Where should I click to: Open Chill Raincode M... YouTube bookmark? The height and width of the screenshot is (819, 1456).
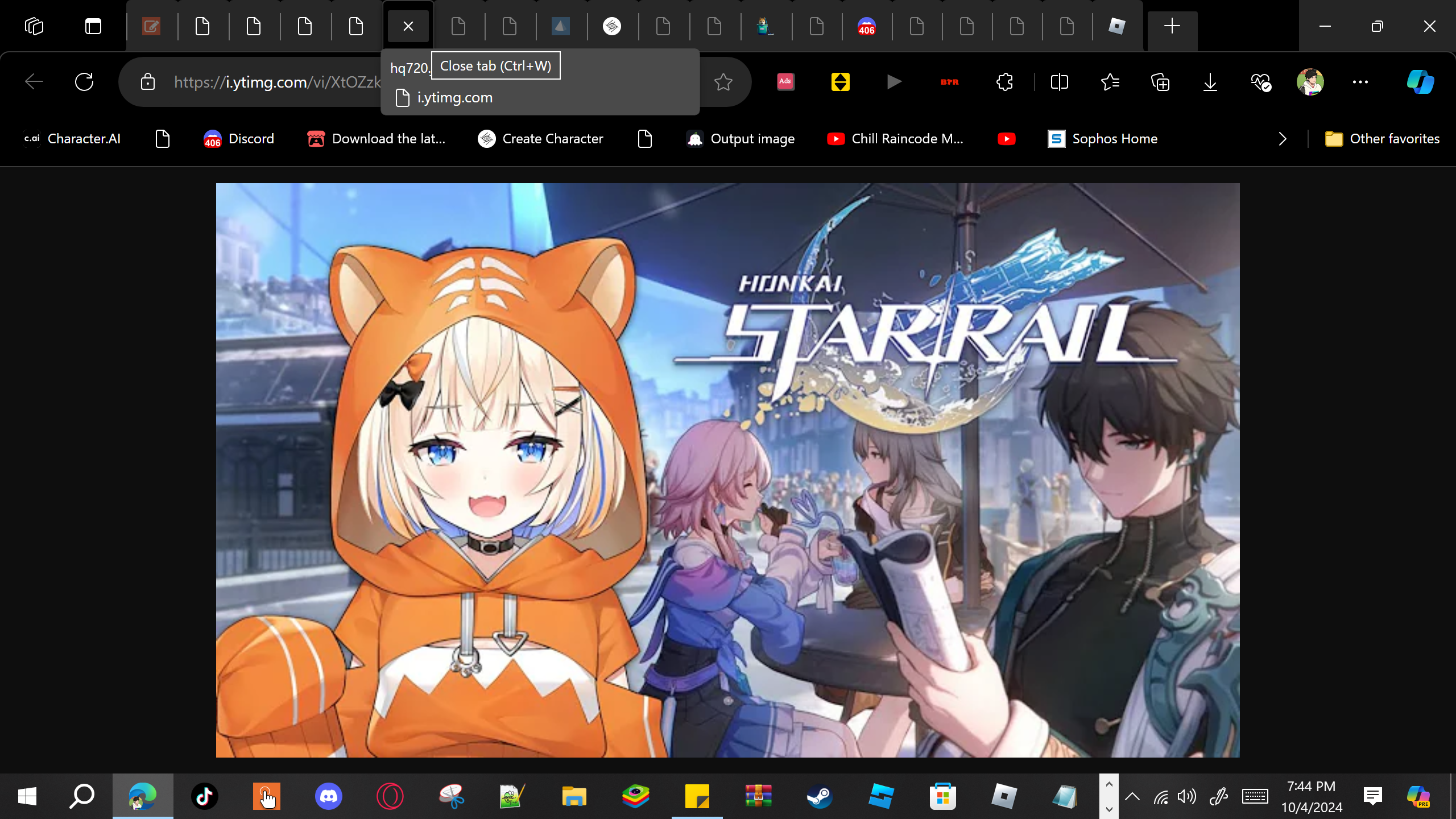coord(895,139)
